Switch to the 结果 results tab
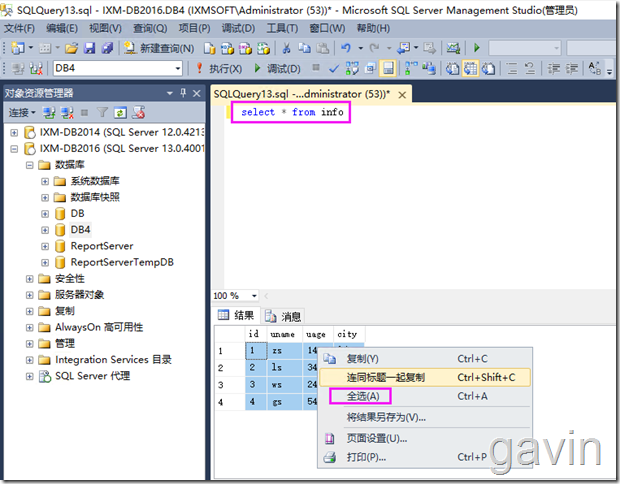This screenshot has height=484, width=620. (x=236, y=315)
